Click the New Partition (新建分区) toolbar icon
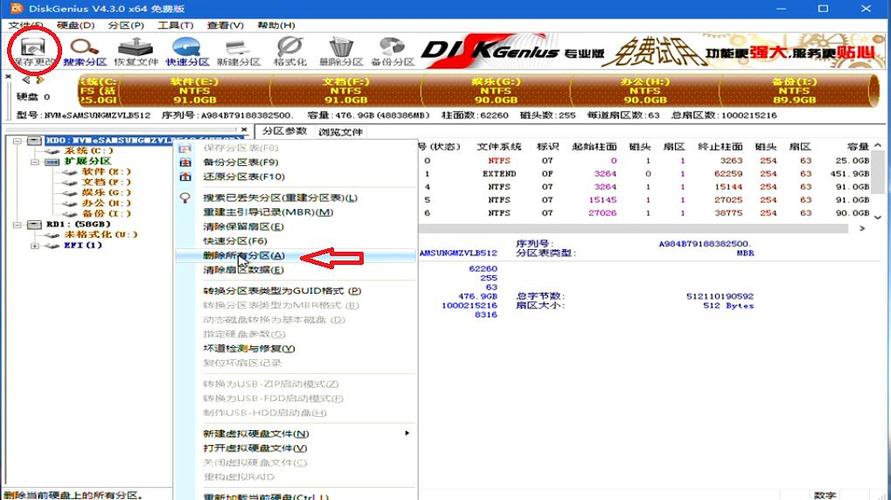891x500 pixels. click(238, 52)
